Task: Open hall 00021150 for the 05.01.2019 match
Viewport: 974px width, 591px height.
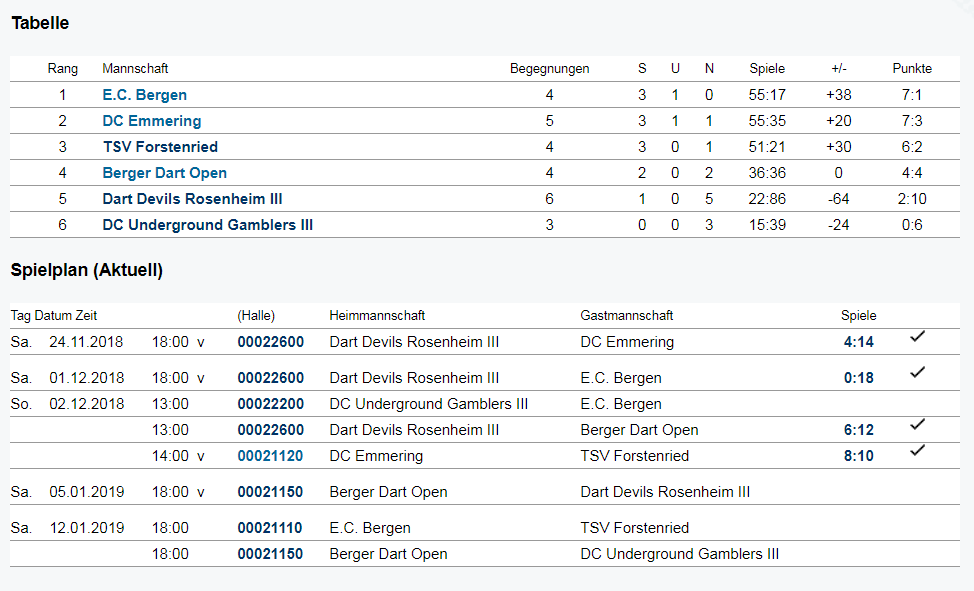Action: pos(270,492)
